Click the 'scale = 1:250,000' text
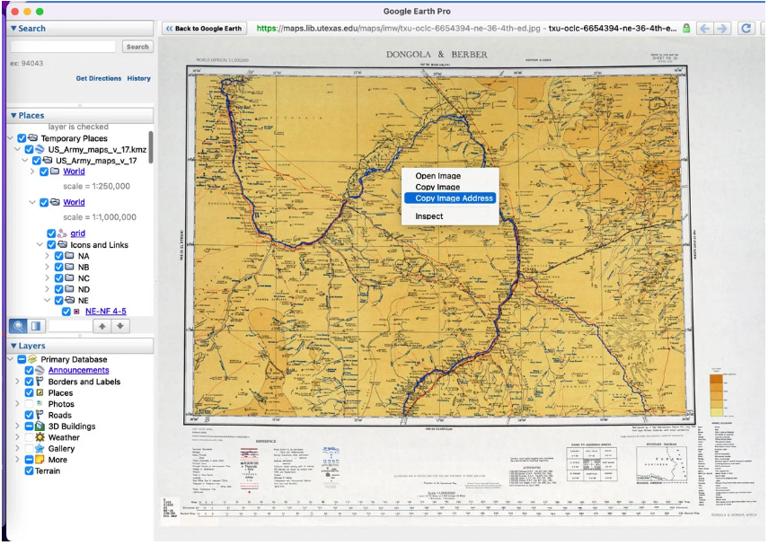Viewport: 768px width, 545px height. [x=96, y=187]
